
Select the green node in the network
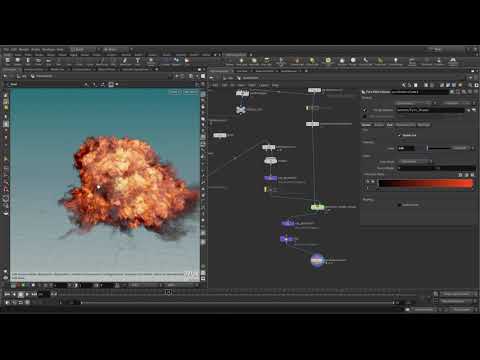coord(317,207)
